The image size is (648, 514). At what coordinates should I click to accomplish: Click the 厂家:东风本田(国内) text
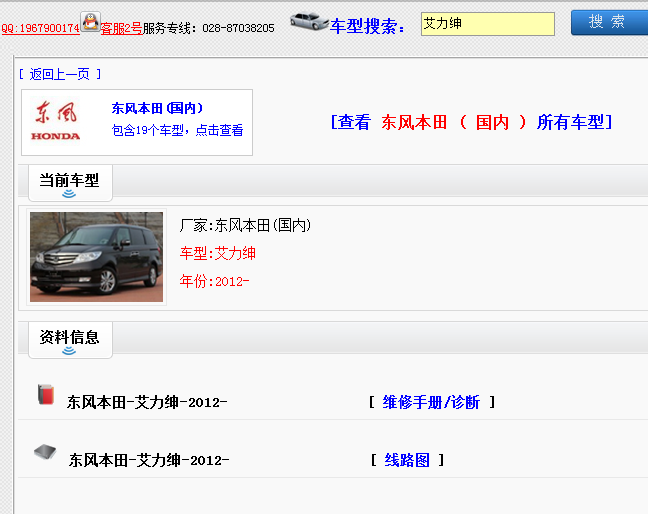tap(245, 226)
